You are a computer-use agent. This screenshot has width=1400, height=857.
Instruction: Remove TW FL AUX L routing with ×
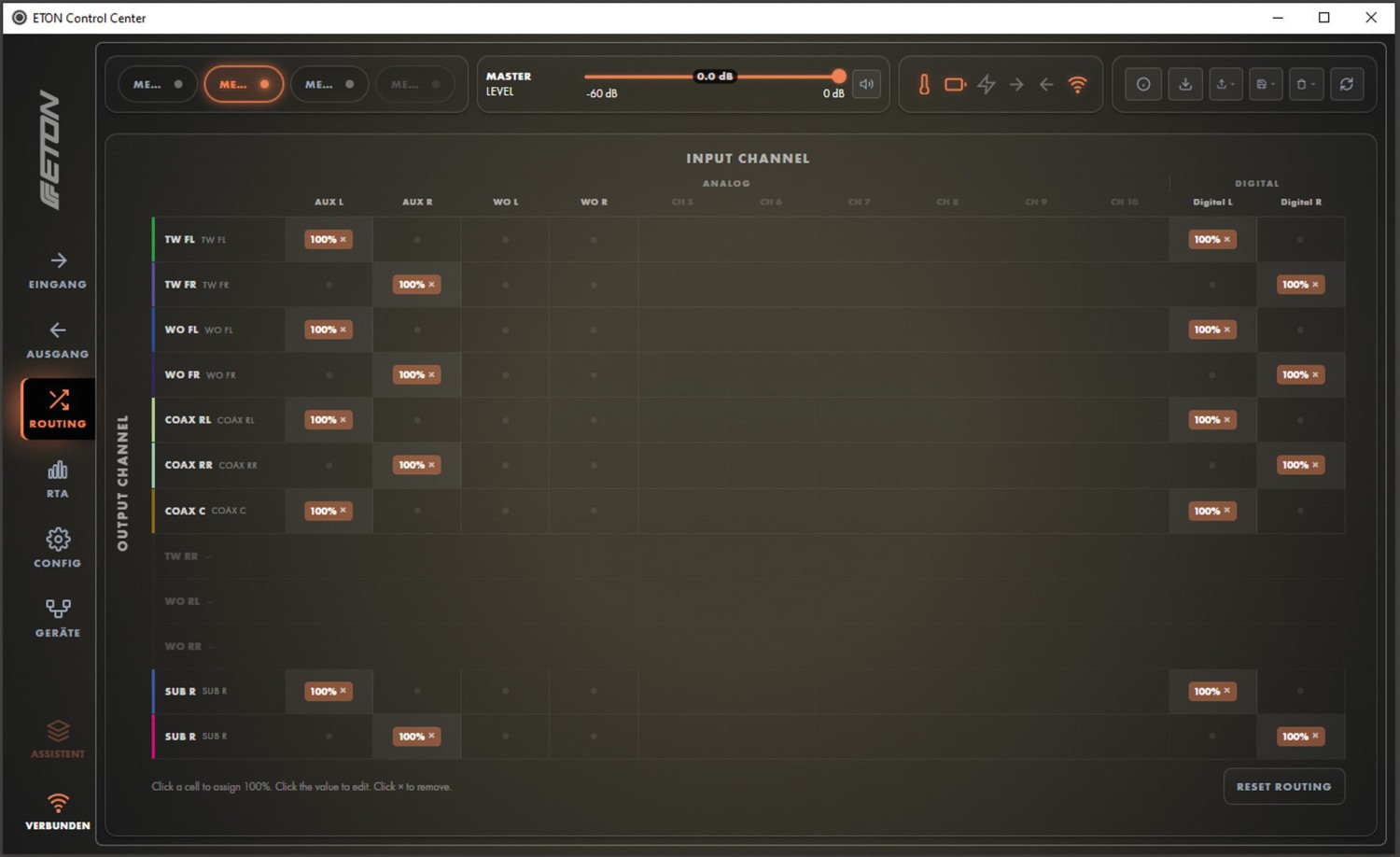coord(343,240)
